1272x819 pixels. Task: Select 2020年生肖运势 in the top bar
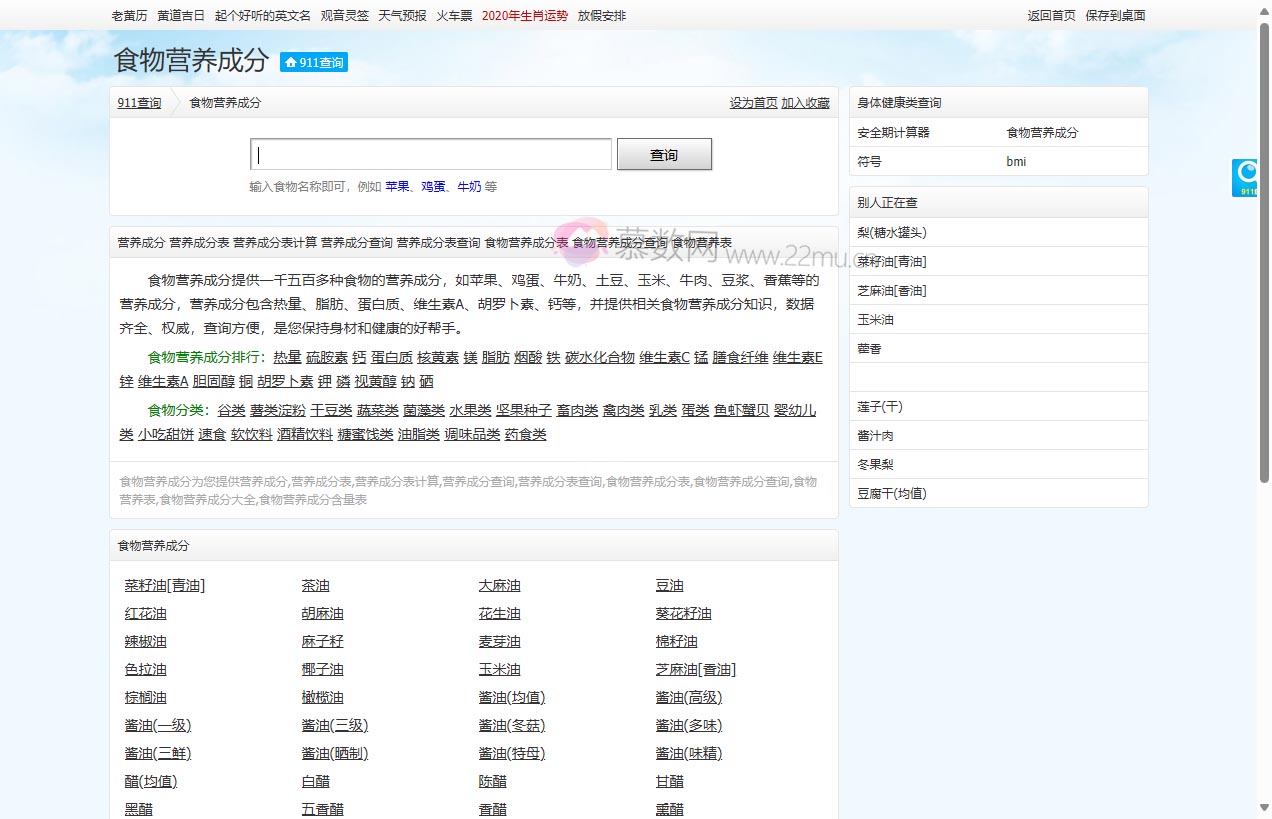pos(525,15)
